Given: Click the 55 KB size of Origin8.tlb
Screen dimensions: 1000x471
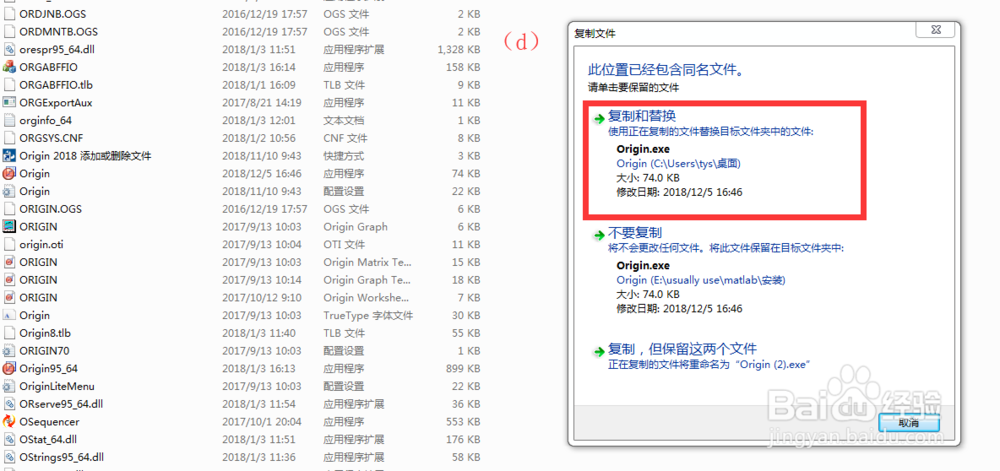Looking at the screenshot, I should tap(466, 333).
